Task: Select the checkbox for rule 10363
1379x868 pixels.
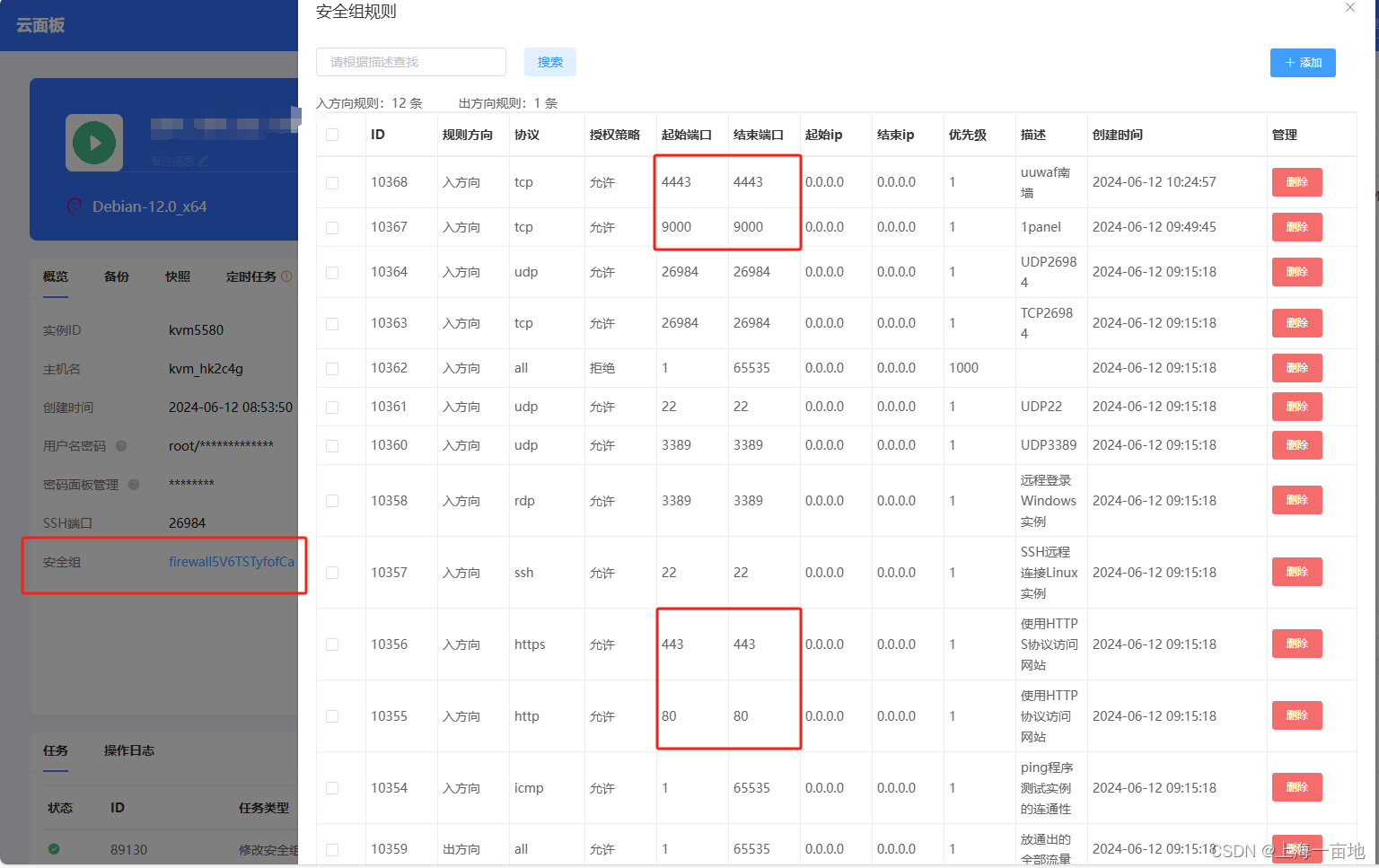Action: click(332, 323)
